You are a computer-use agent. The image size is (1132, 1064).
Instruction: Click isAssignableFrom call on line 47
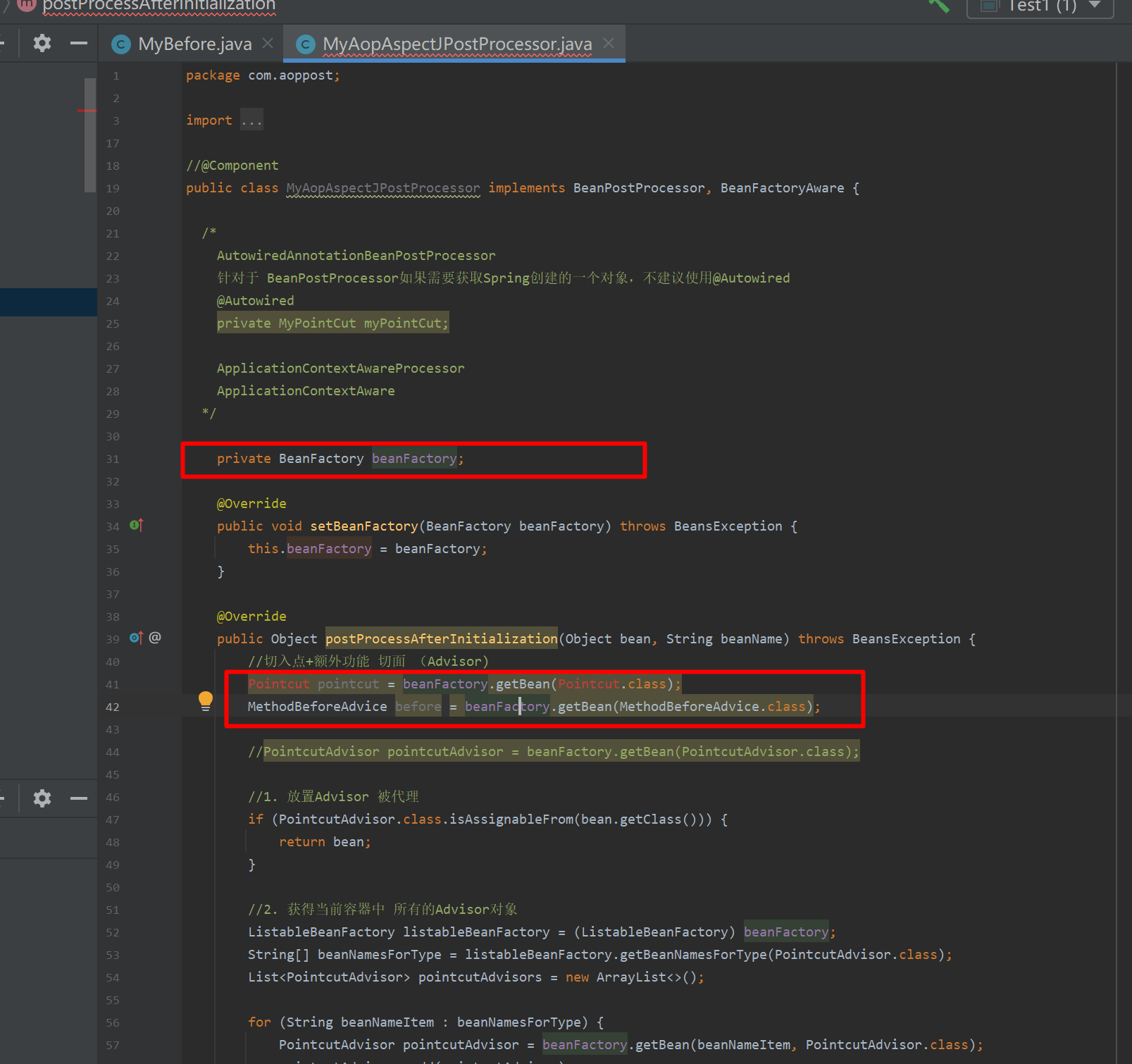coord(511,819)
